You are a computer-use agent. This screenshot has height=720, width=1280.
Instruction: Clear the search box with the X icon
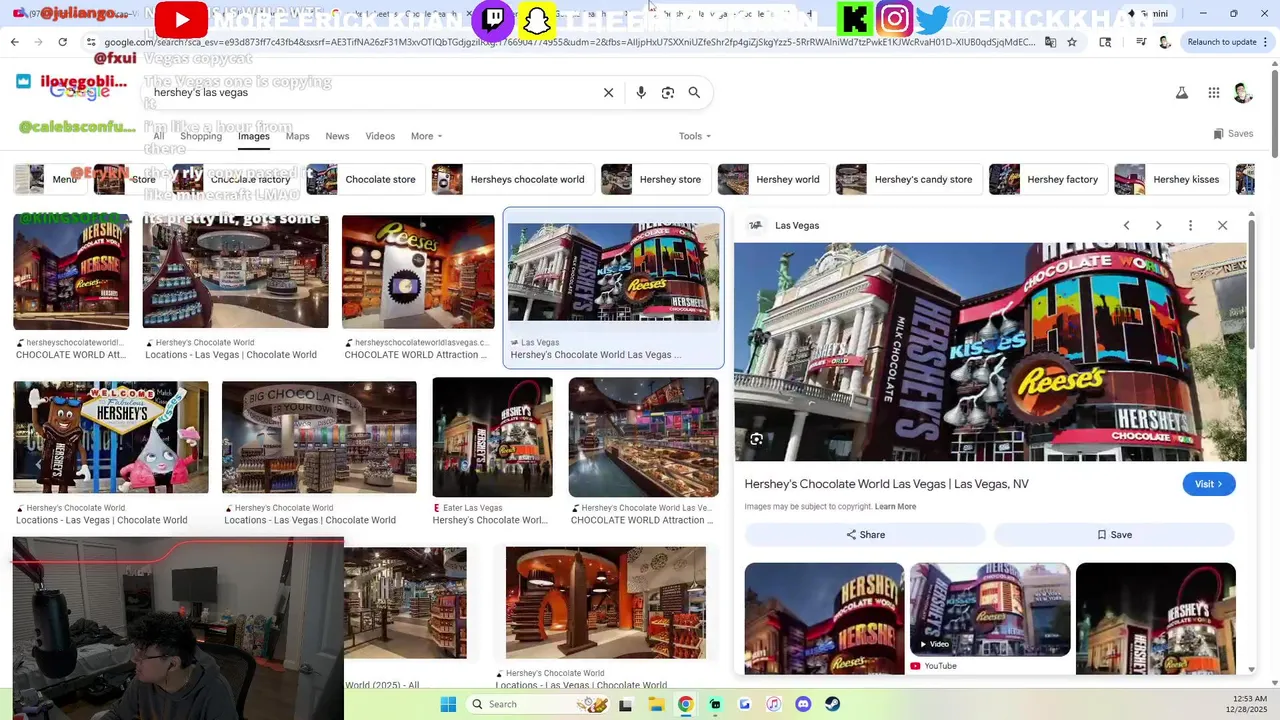[608, 92]
